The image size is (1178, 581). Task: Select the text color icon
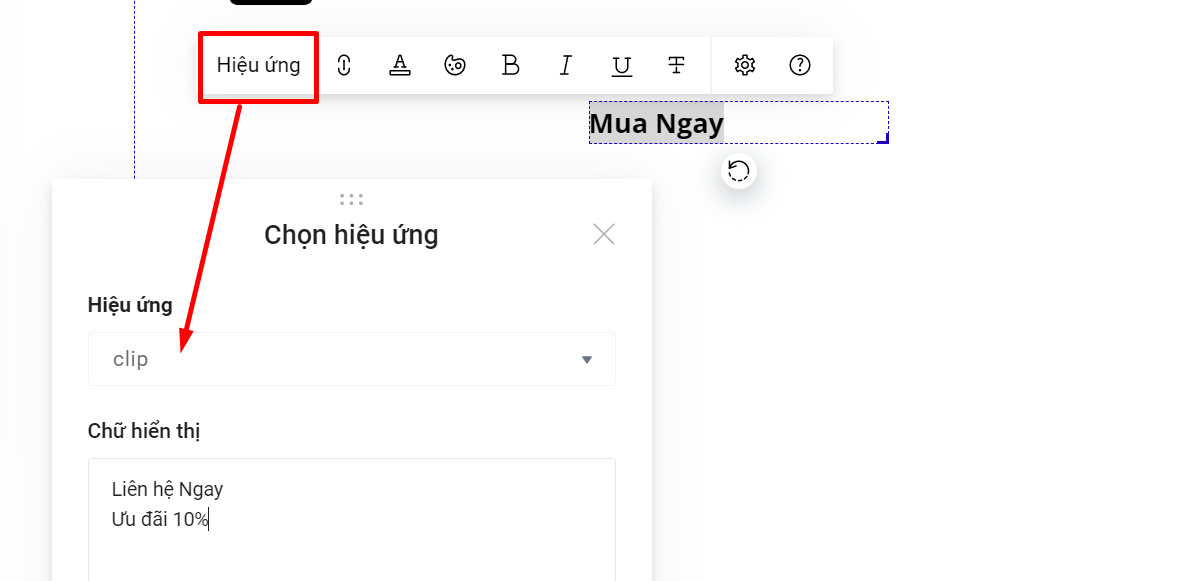(x=400, y=66)
